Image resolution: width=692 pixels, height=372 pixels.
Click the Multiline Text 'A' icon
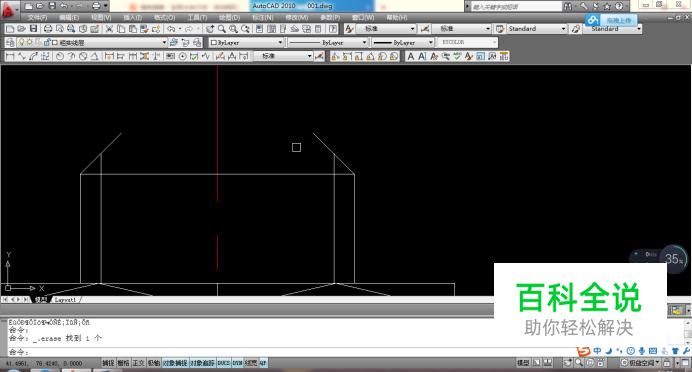coord(410,56)
